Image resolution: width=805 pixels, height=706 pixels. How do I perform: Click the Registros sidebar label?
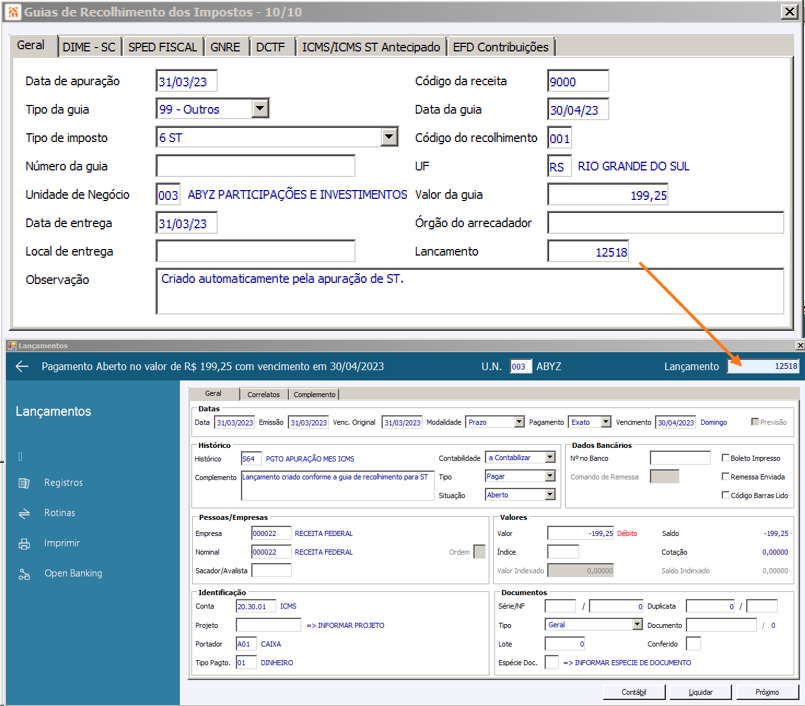click(x=63, y=483)
